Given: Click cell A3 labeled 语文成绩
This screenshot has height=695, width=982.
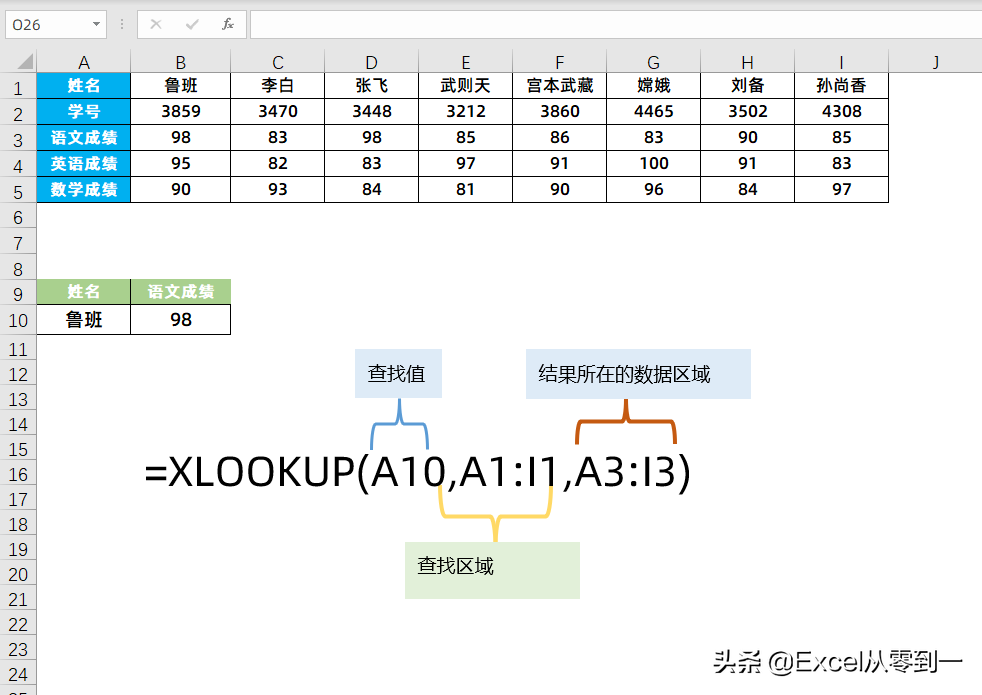Looking at the screenshot, I should [x=83, y=138].
